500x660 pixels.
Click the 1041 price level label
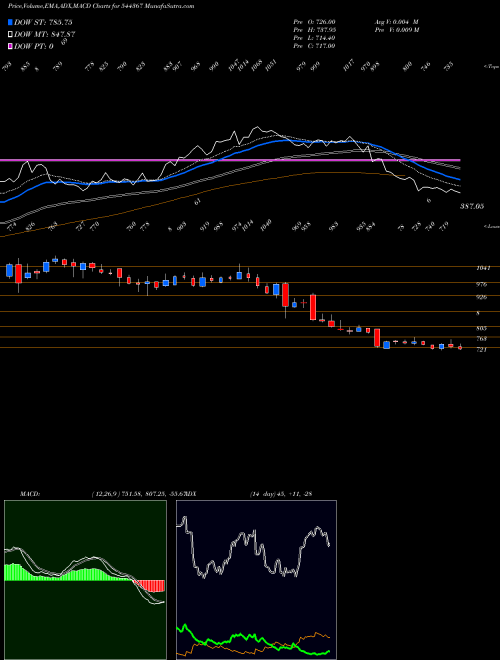pos(482,268)
